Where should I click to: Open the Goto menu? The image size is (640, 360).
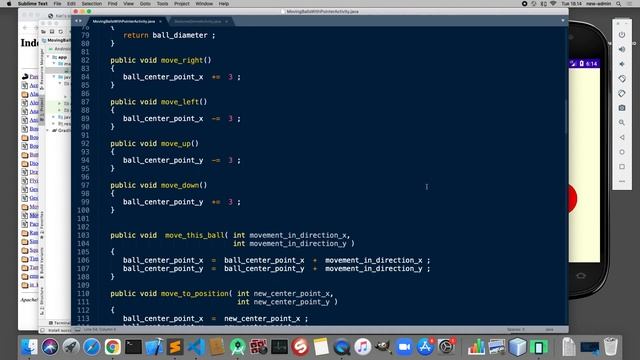145,4
